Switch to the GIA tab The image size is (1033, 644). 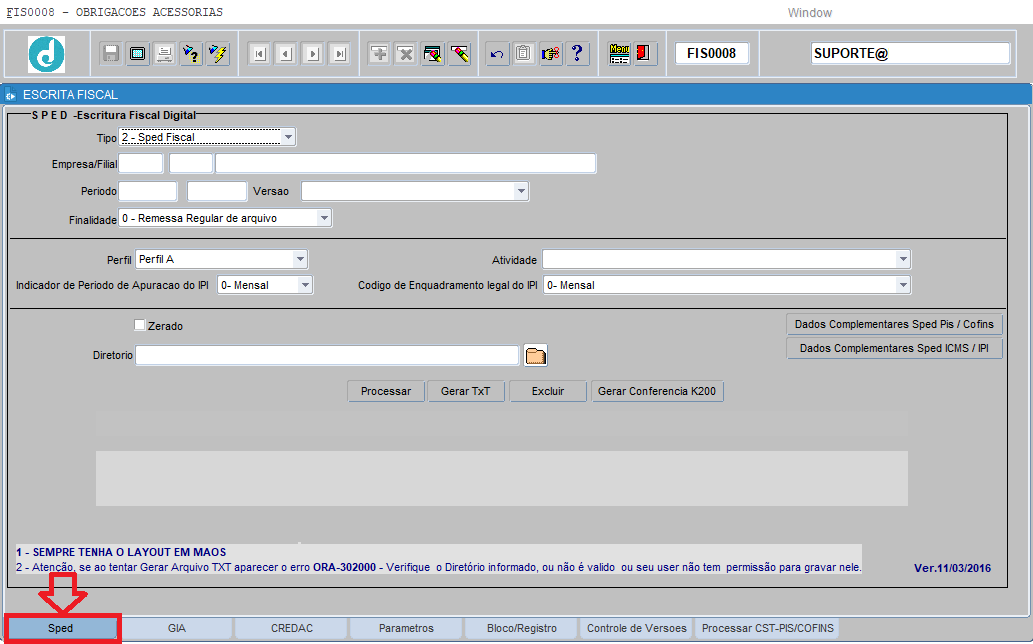177,628
